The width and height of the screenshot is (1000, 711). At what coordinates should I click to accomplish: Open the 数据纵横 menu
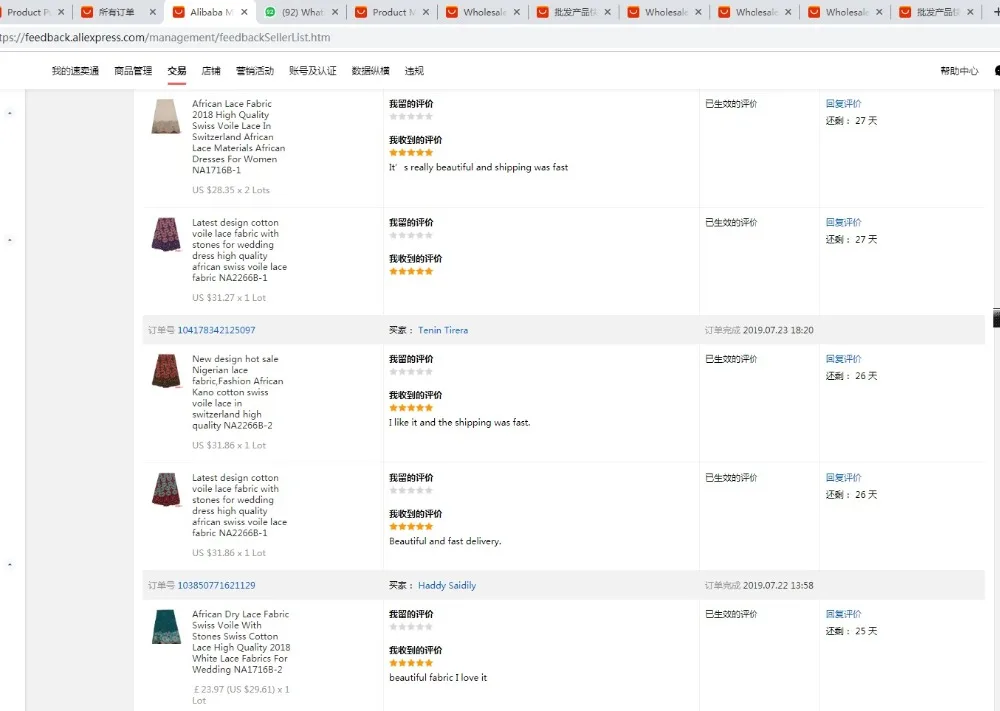click(x=371, y=71)
